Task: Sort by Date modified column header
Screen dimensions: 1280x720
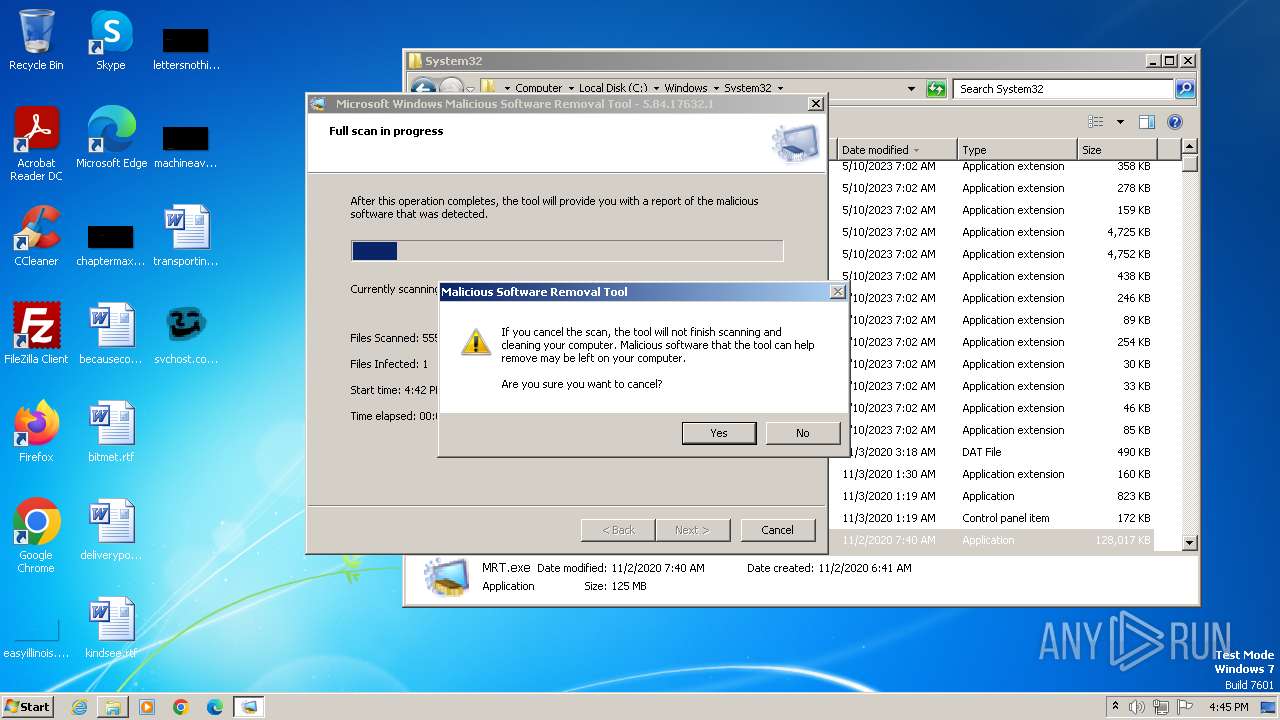Action: 896,150
